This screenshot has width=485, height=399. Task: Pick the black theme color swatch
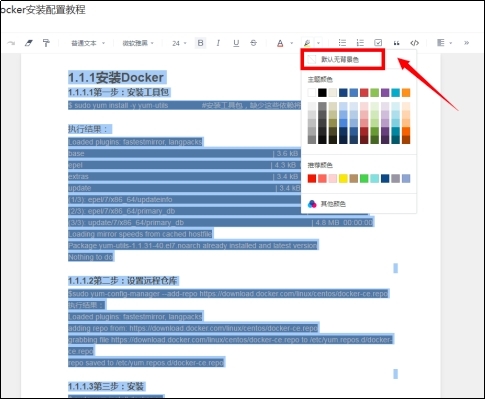click(x=322, y=92)
